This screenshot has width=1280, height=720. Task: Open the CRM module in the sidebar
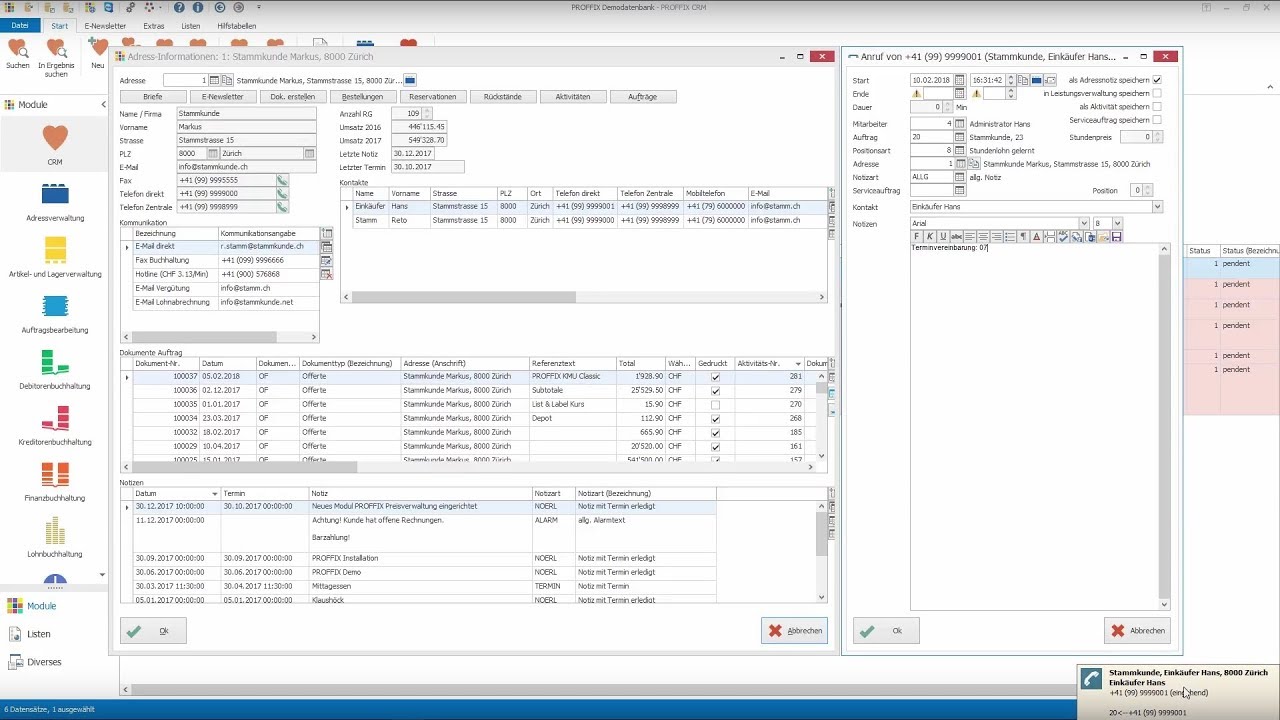point(55,143)
